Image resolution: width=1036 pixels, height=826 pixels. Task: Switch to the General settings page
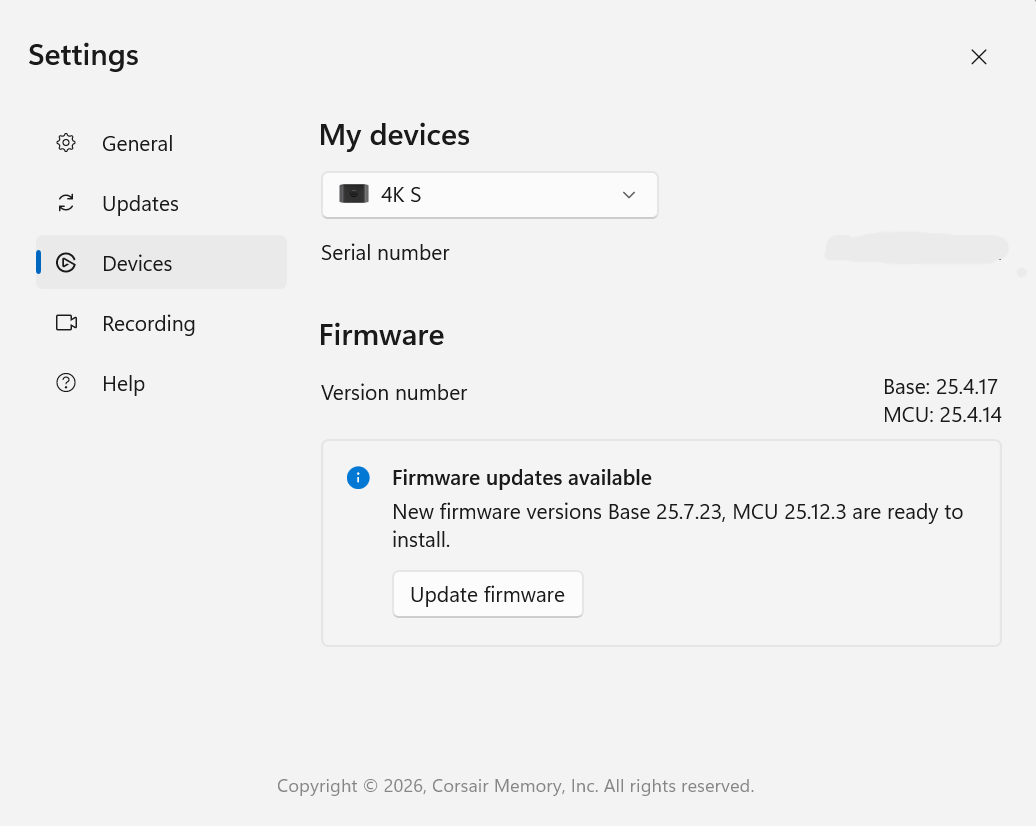[x=137, y=143]
